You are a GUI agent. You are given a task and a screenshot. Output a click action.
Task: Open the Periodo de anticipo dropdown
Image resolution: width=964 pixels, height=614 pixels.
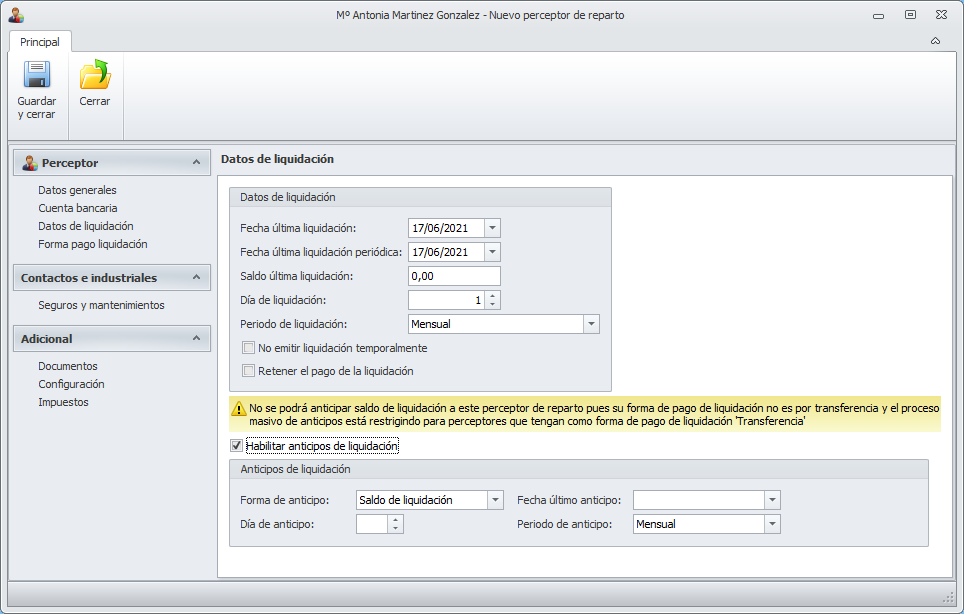click(x=772, y=524)
